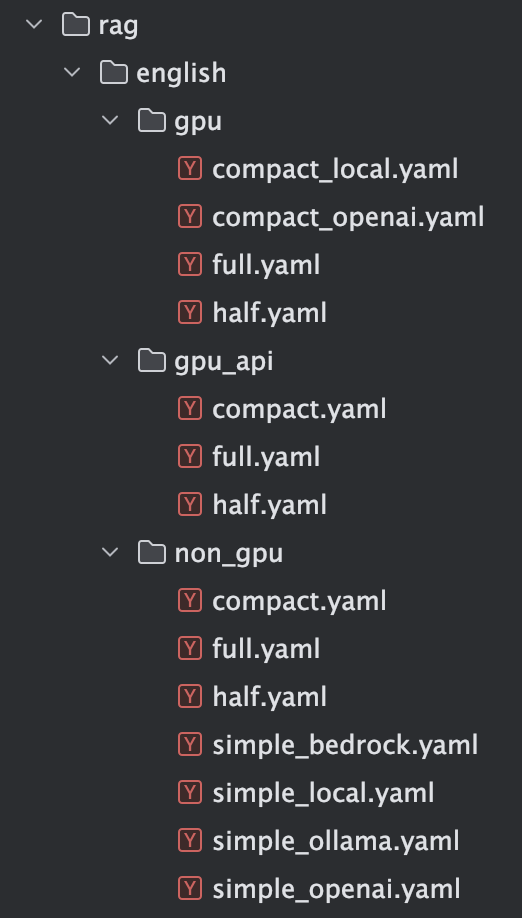Image resolution: width=522 pixels, height=918 pixels.
Task: Open simple_openai.yaml file
Action: click(336, 890)
